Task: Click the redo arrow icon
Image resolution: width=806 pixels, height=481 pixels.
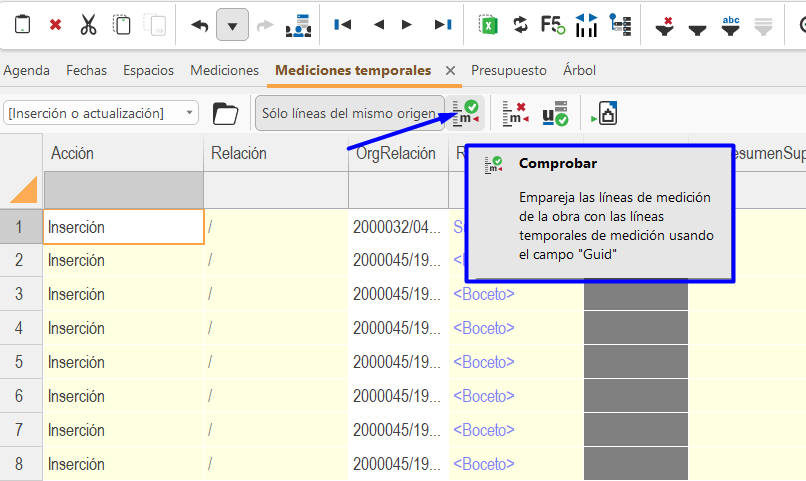Action: (265, 25)
